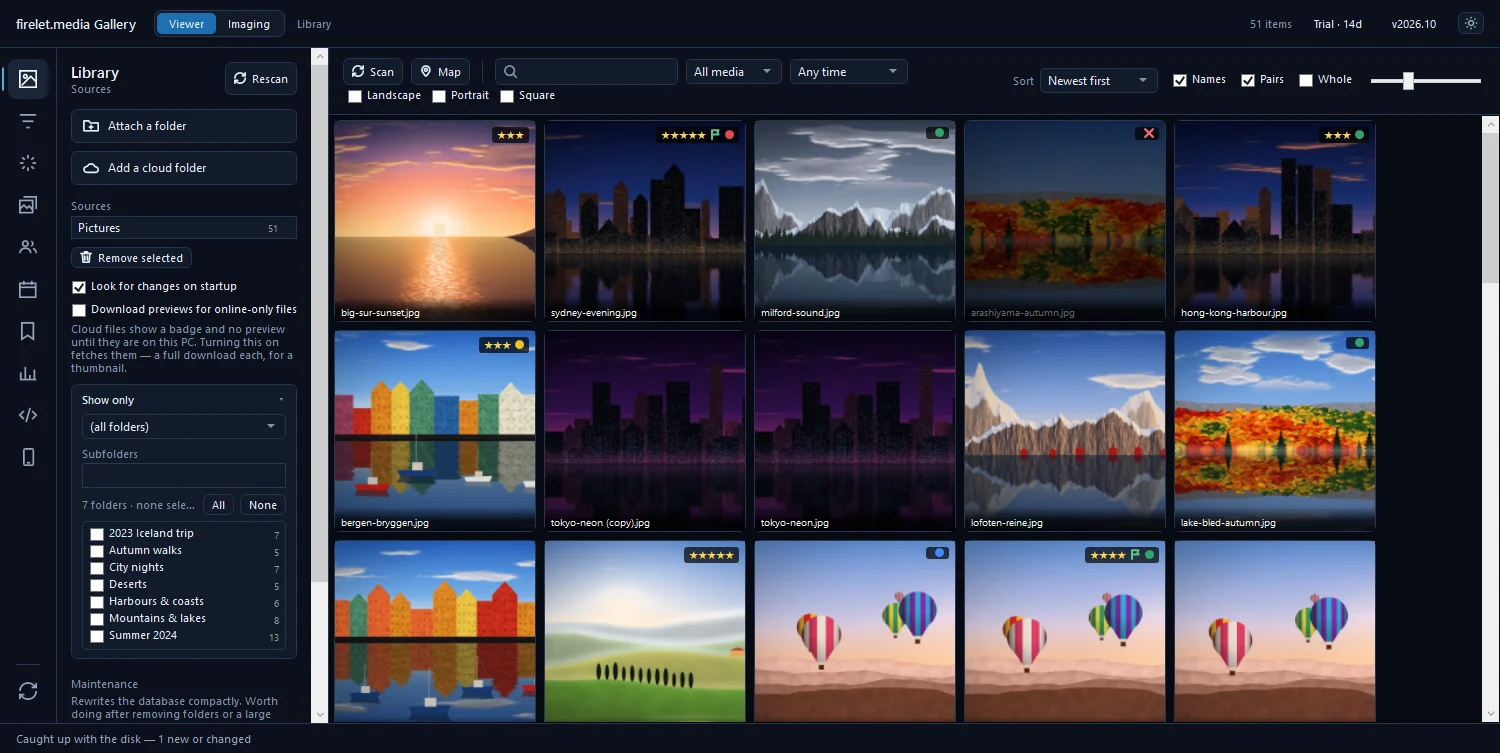Open the code brackets icon in the sidebar
The image size is (1500, 753).
(x=28, y=415)
